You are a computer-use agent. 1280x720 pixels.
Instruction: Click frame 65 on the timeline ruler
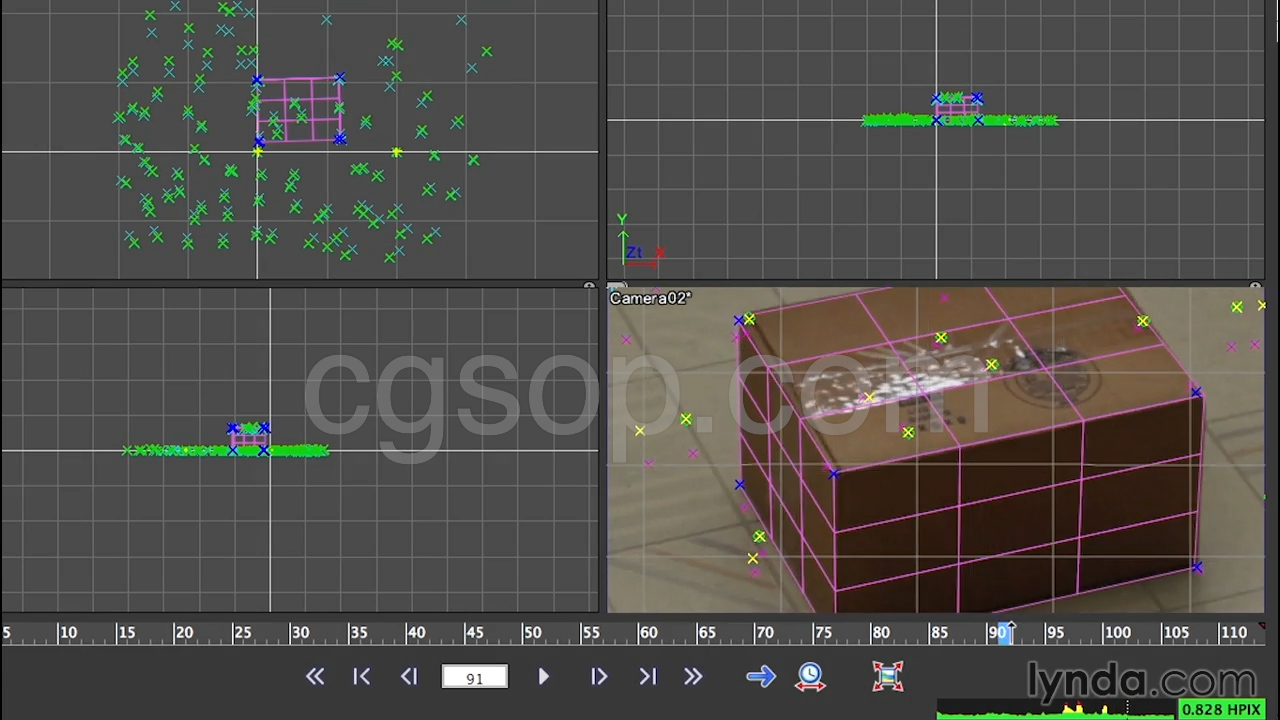[x=706, y=632]
